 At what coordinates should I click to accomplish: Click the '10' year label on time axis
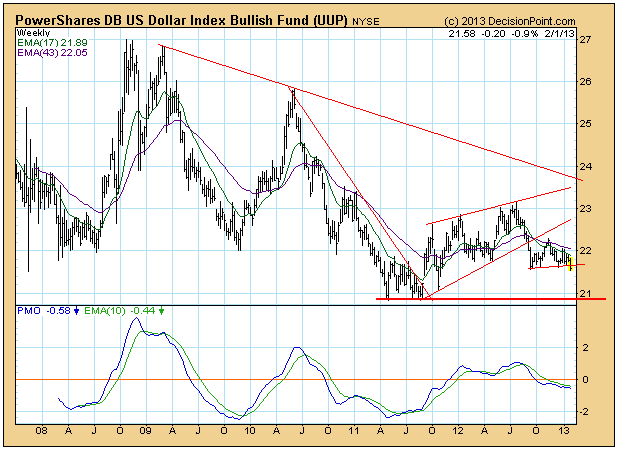point(249,430)
